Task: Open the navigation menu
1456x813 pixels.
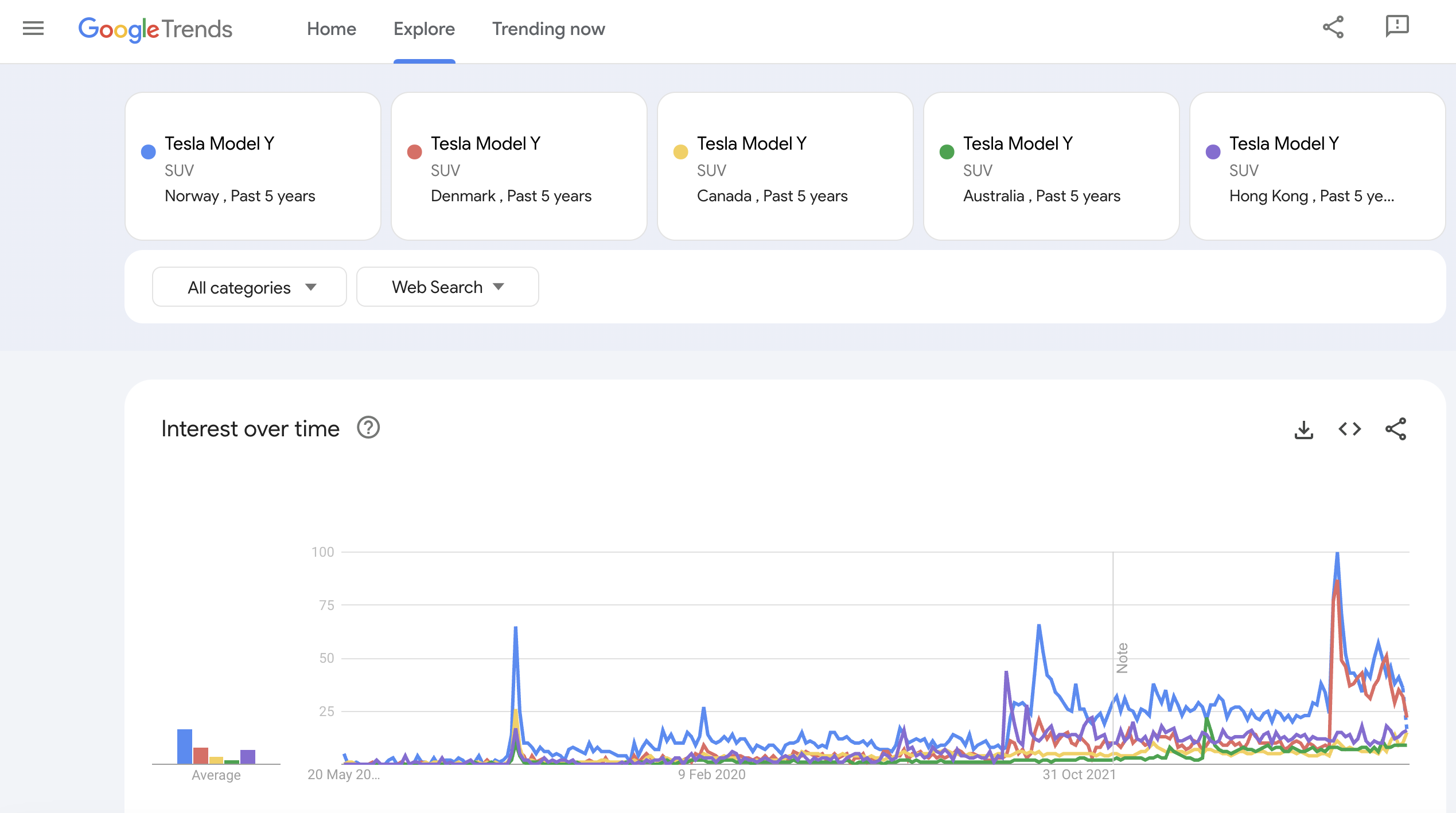Action: click(x=33, y=28)
